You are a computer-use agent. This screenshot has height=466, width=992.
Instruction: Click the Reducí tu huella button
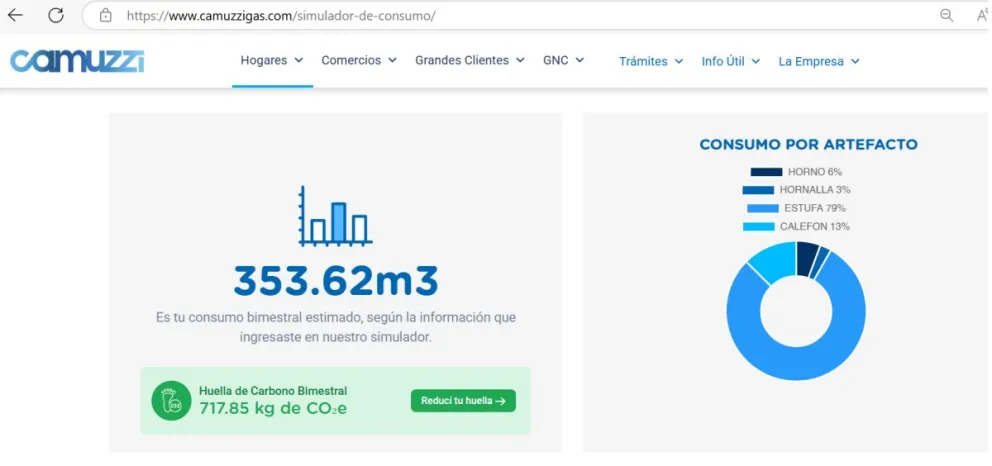[463, 401]
